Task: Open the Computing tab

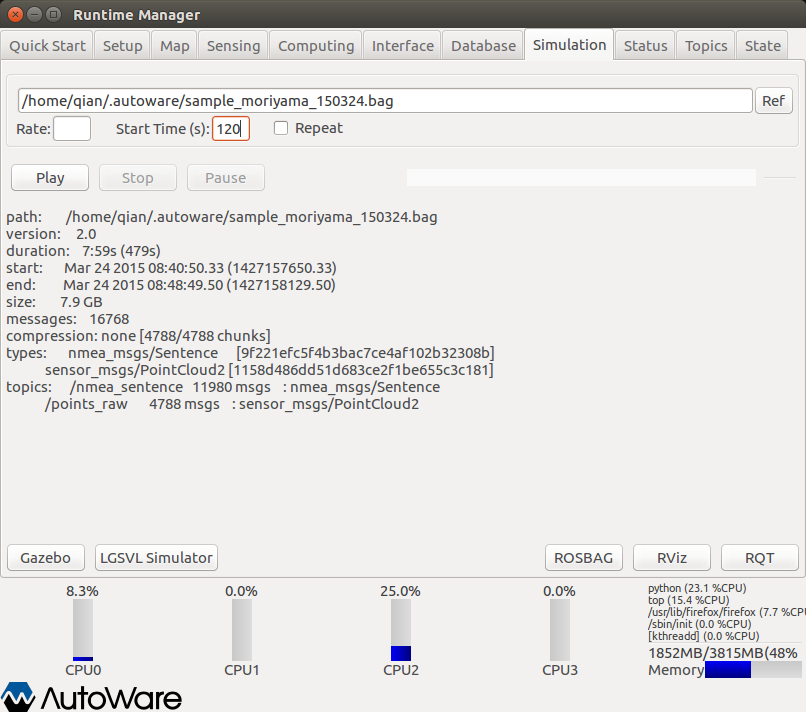Action: click(x=316, y=46)
